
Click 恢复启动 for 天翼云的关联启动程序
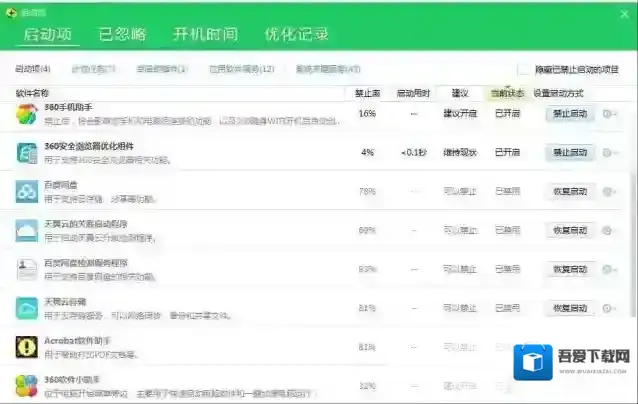570,231
